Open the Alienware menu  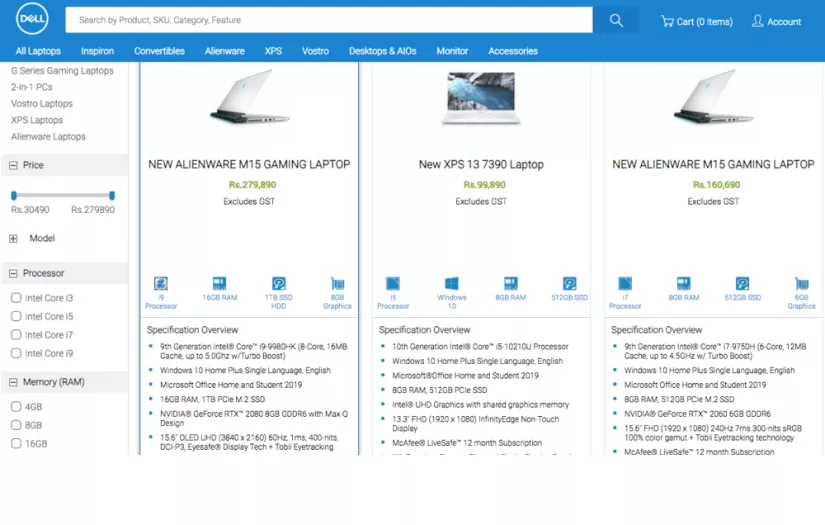[225, 51]
